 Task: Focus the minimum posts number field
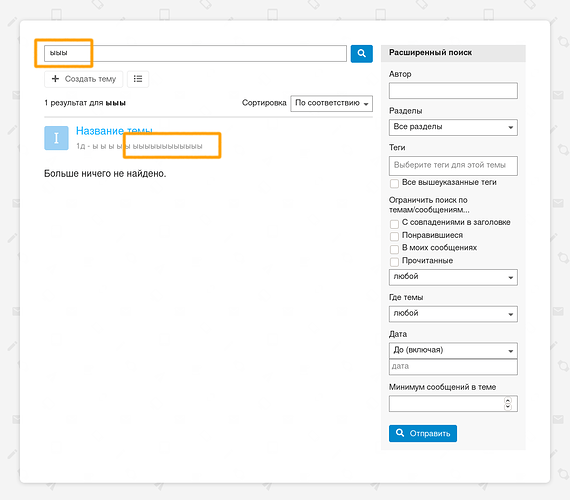[x=453, y=404]
